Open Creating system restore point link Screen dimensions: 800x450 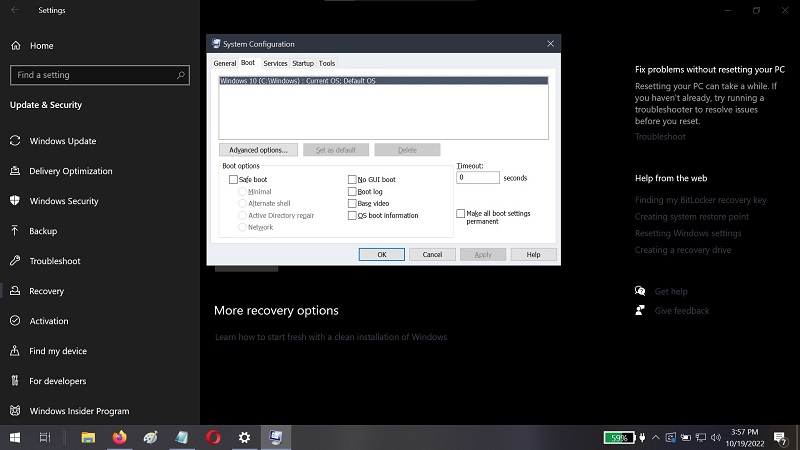click(692, 217)
